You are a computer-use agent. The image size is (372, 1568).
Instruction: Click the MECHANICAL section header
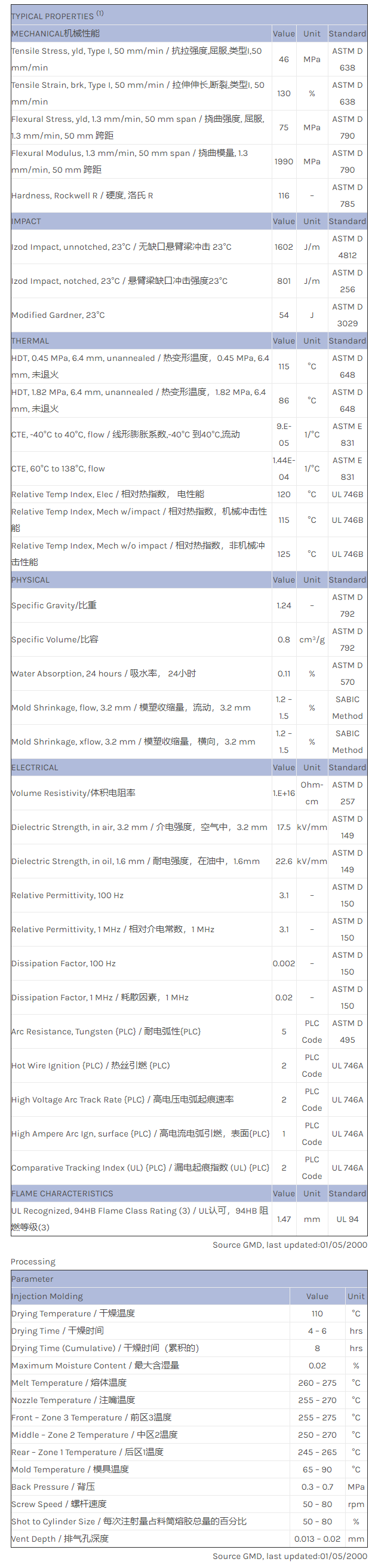point(56,33)
